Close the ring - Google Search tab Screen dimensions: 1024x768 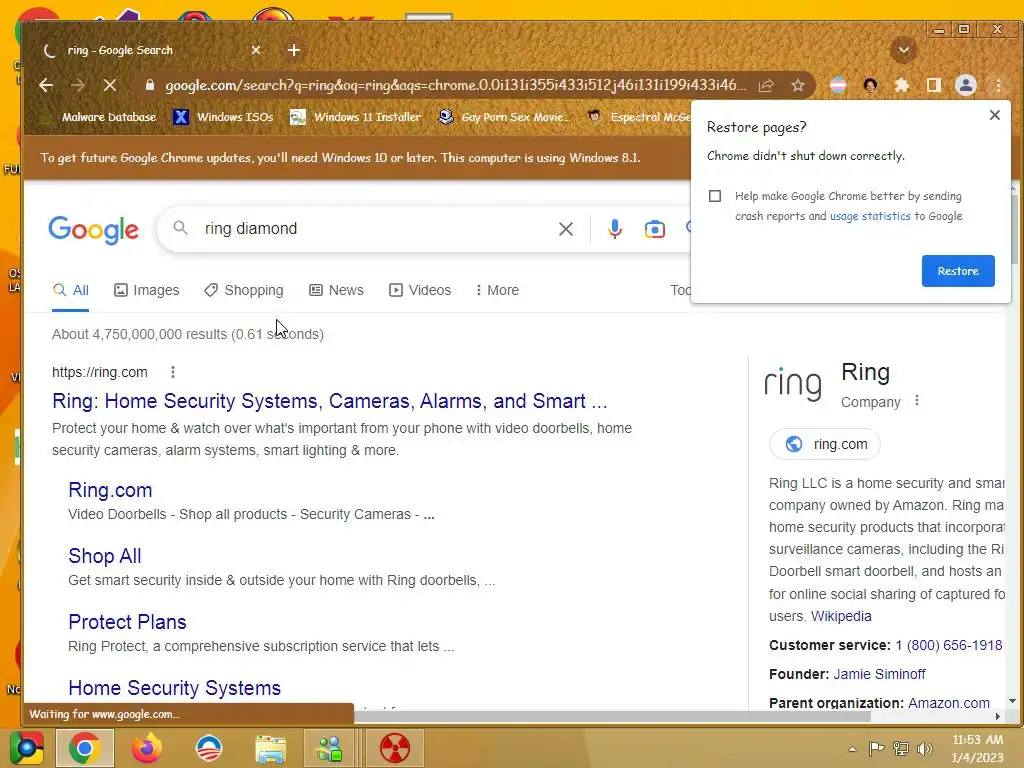(x=256, y=50)
